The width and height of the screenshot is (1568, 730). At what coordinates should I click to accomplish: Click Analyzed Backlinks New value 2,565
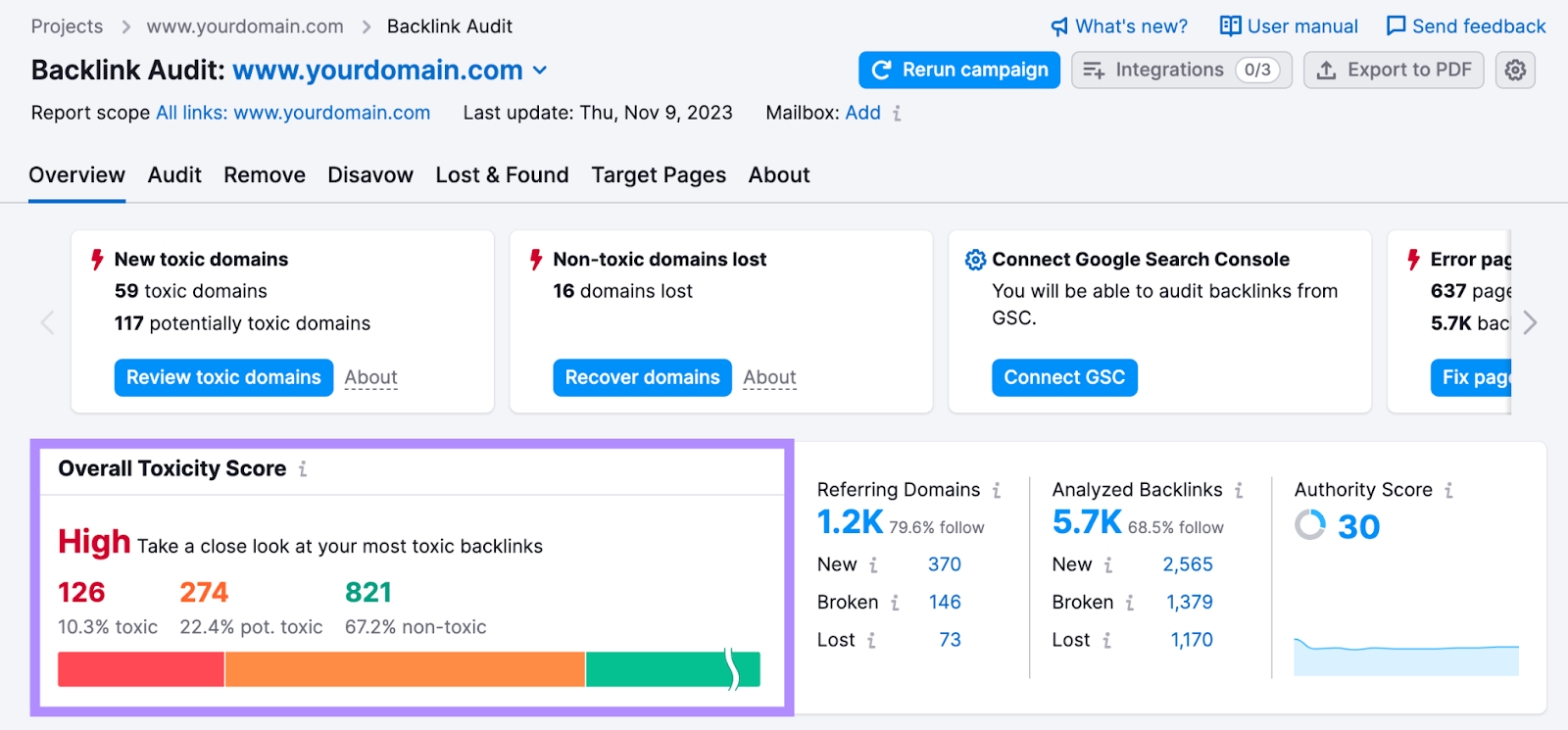[x=1188, y=564]
